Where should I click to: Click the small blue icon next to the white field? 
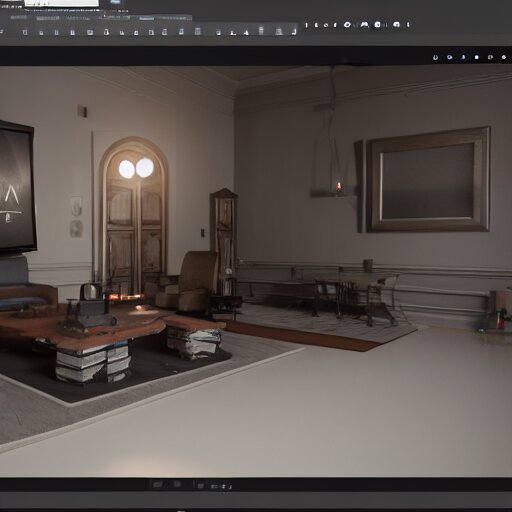[x=116, y=2]
